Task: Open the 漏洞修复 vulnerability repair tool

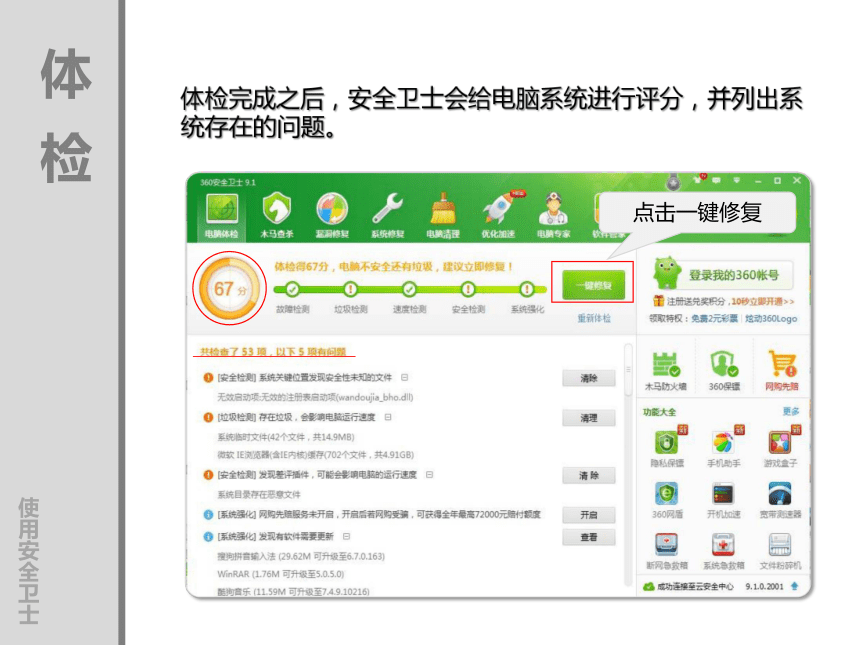Action: pos(332,216)
